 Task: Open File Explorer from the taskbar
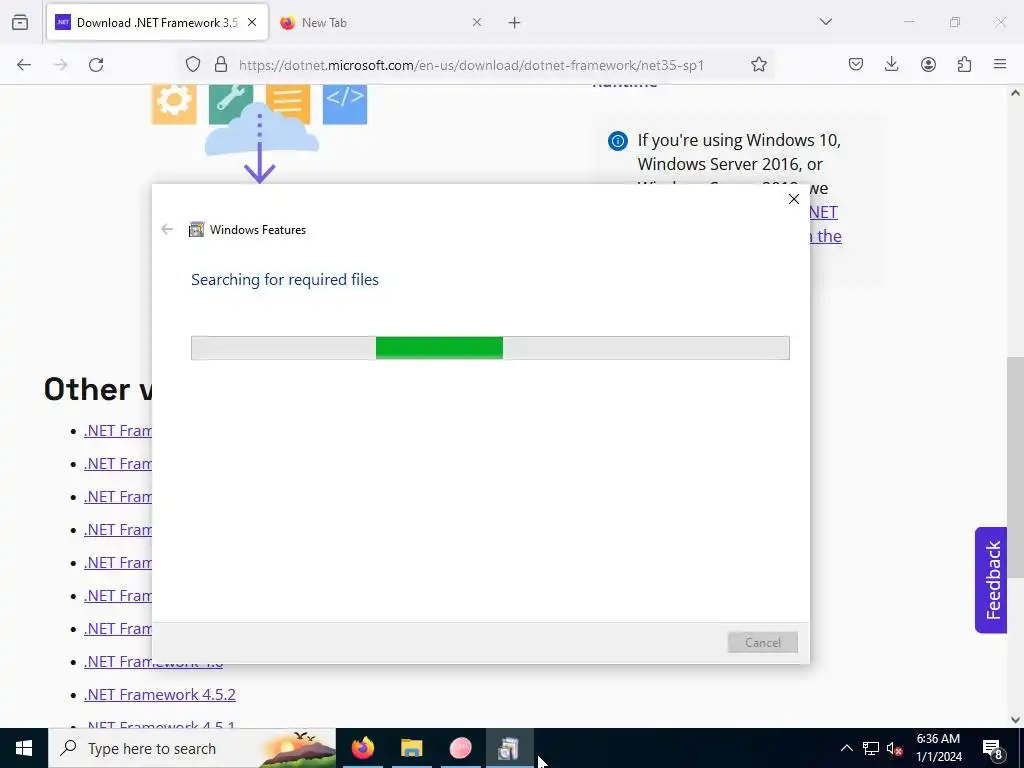(x=411, y=748)
